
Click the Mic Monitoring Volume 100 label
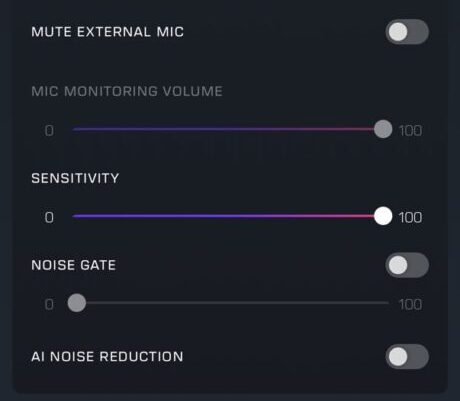(410, 131)
